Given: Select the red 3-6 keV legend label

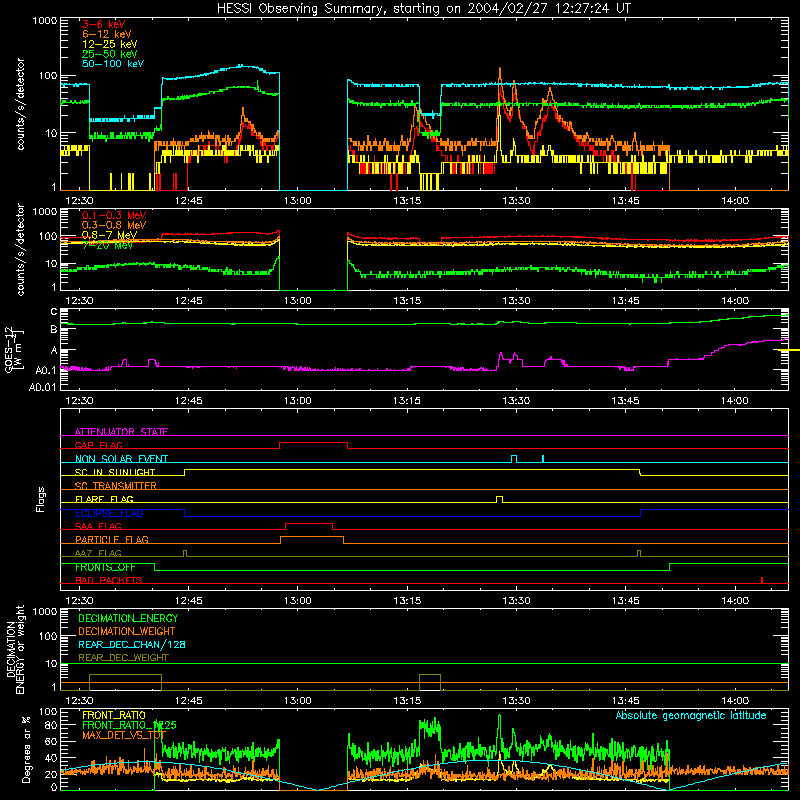Looking at the screenshot, I should point(104,24).
